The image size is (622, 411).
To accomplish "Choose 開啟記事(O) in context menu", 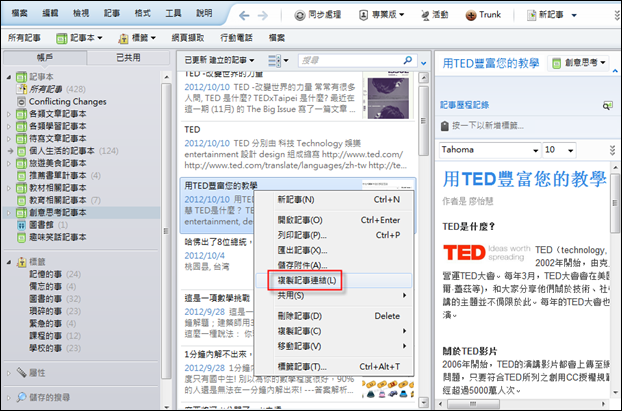I will click(334, 220).
